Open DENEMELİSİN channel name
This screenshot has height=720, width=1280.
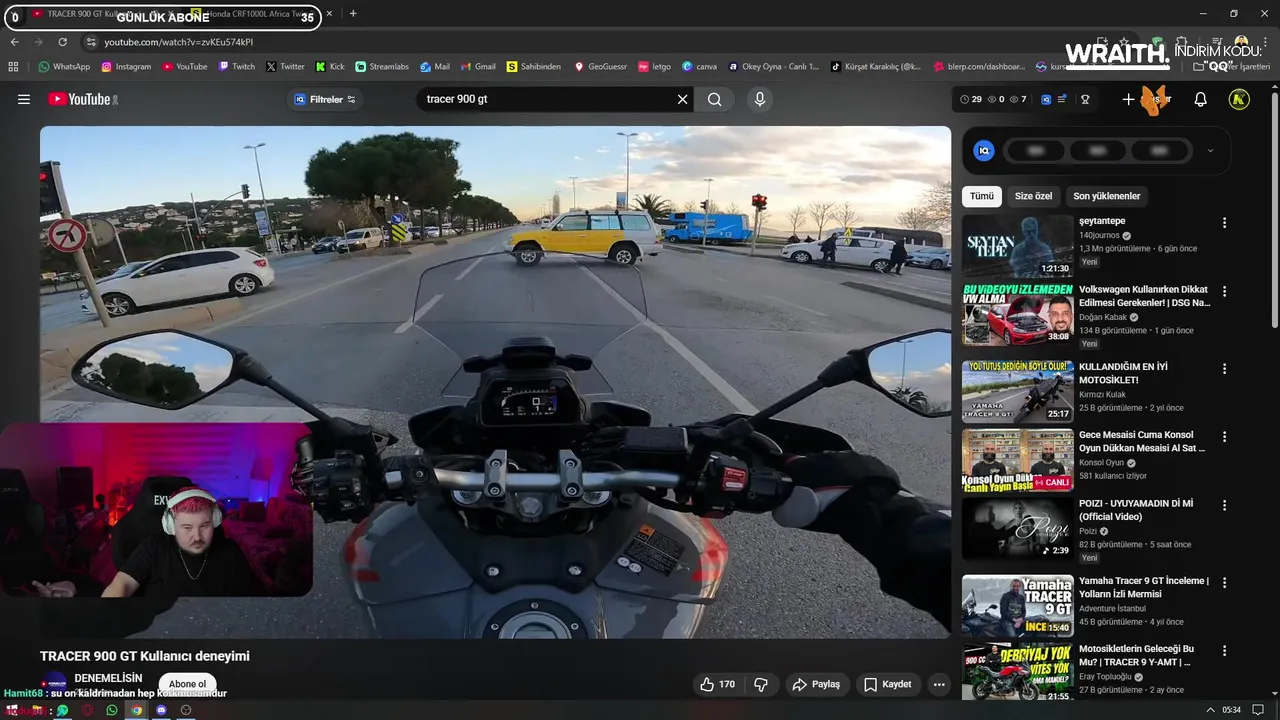coord(108,678)
